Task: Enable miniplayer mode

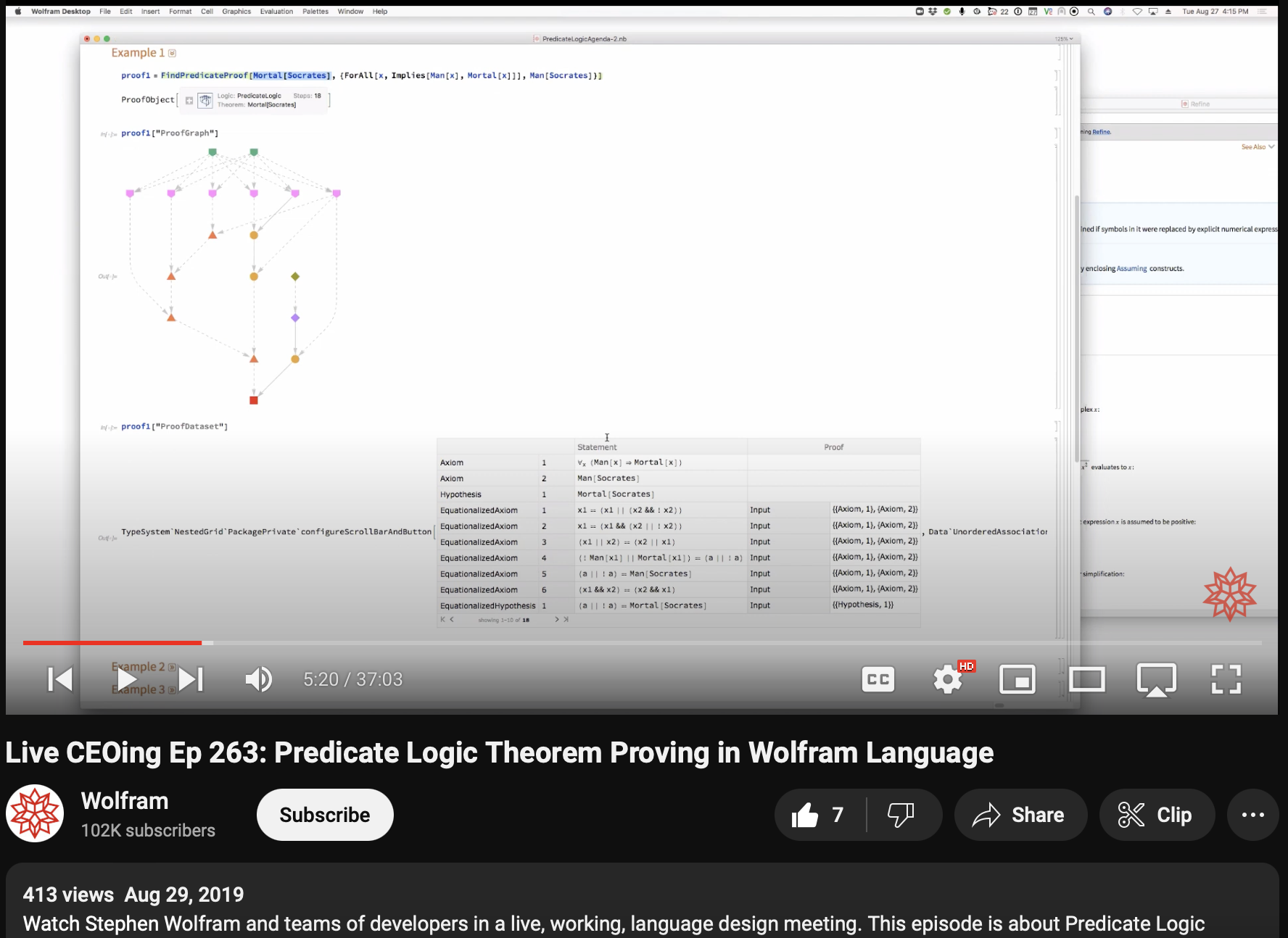Action: pyautogui.click(x=1017, y=679)
